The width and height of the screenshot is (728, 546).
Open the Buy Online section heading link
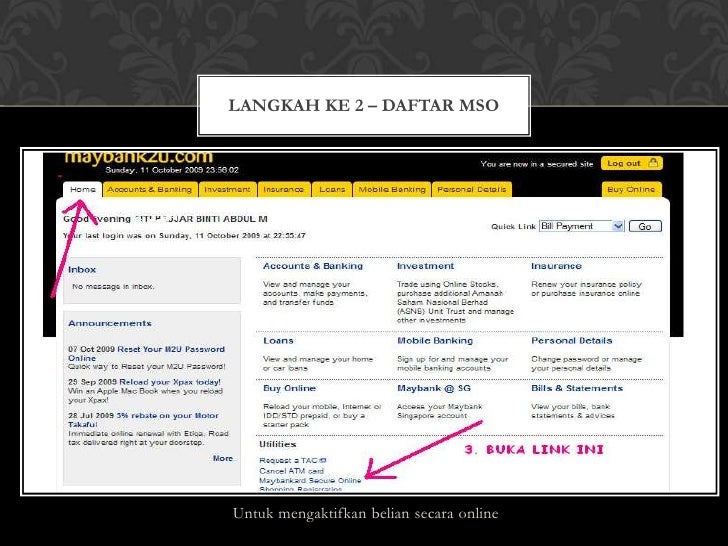coord(289,388)
